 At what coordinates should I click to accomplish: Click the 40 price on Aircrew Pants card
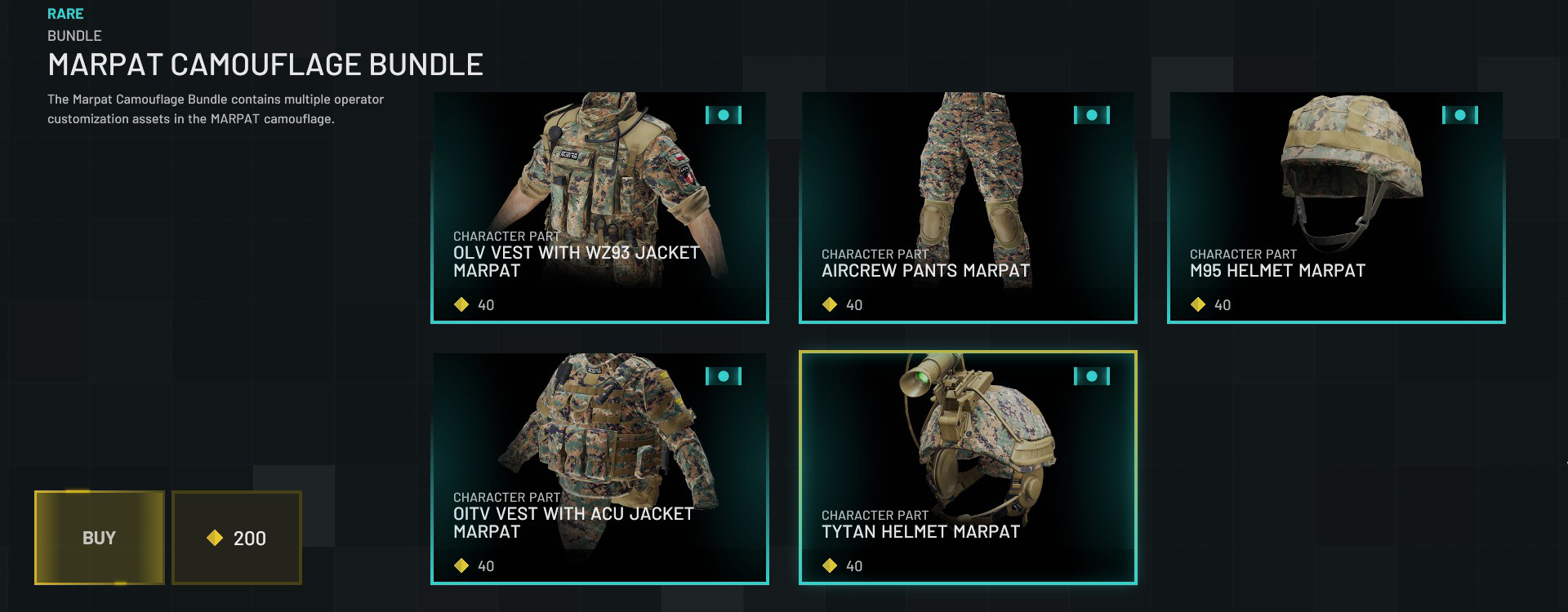(854, 305)
